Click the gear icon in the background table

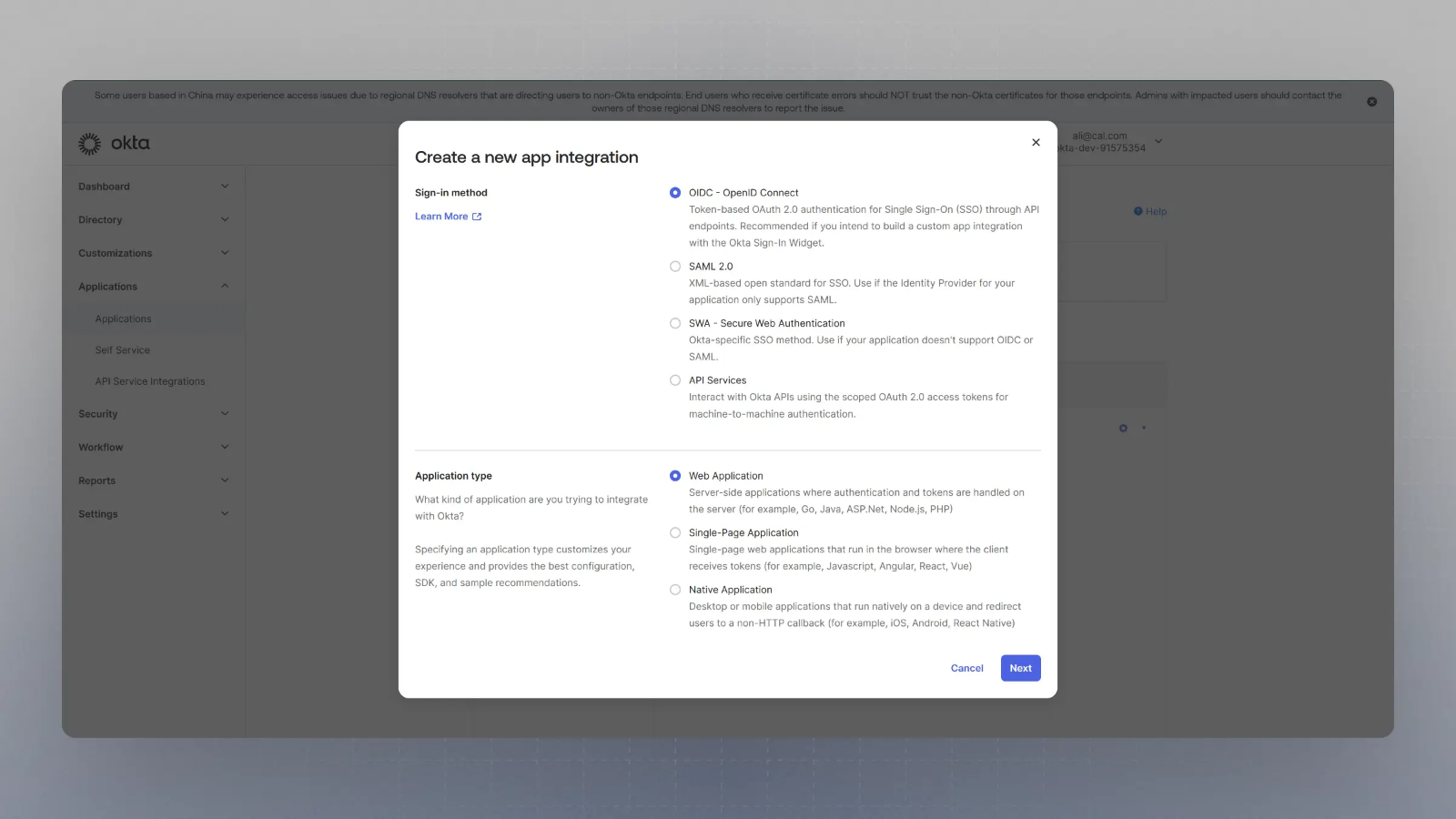pos(1123,428)
